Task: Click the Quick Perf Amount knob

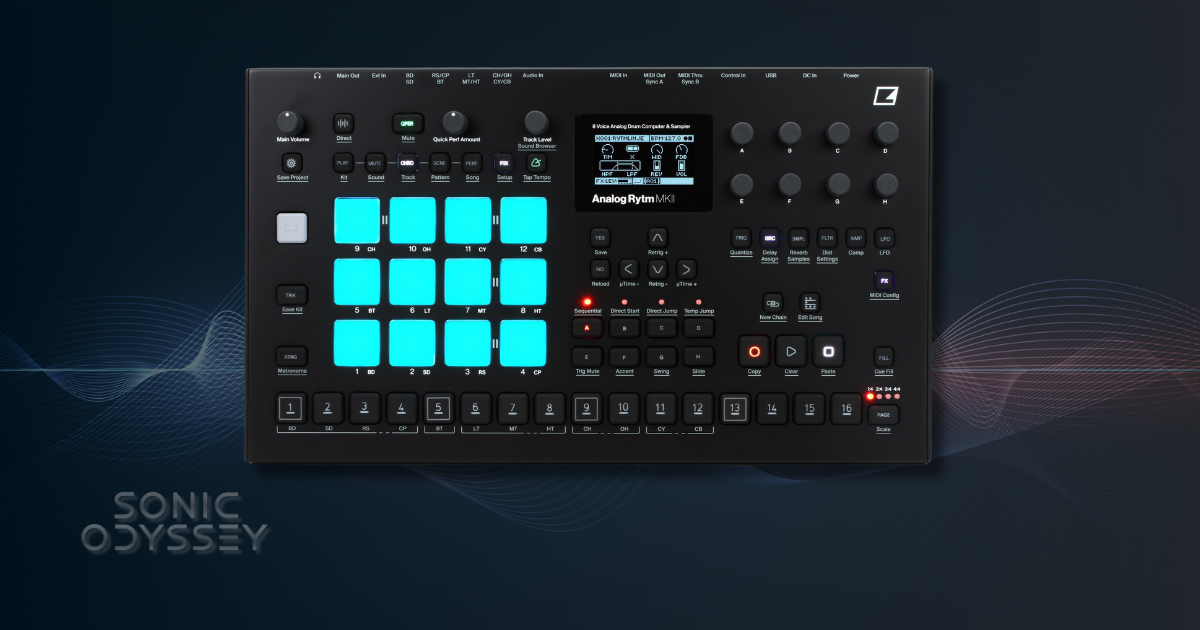Action: point(455,122)
